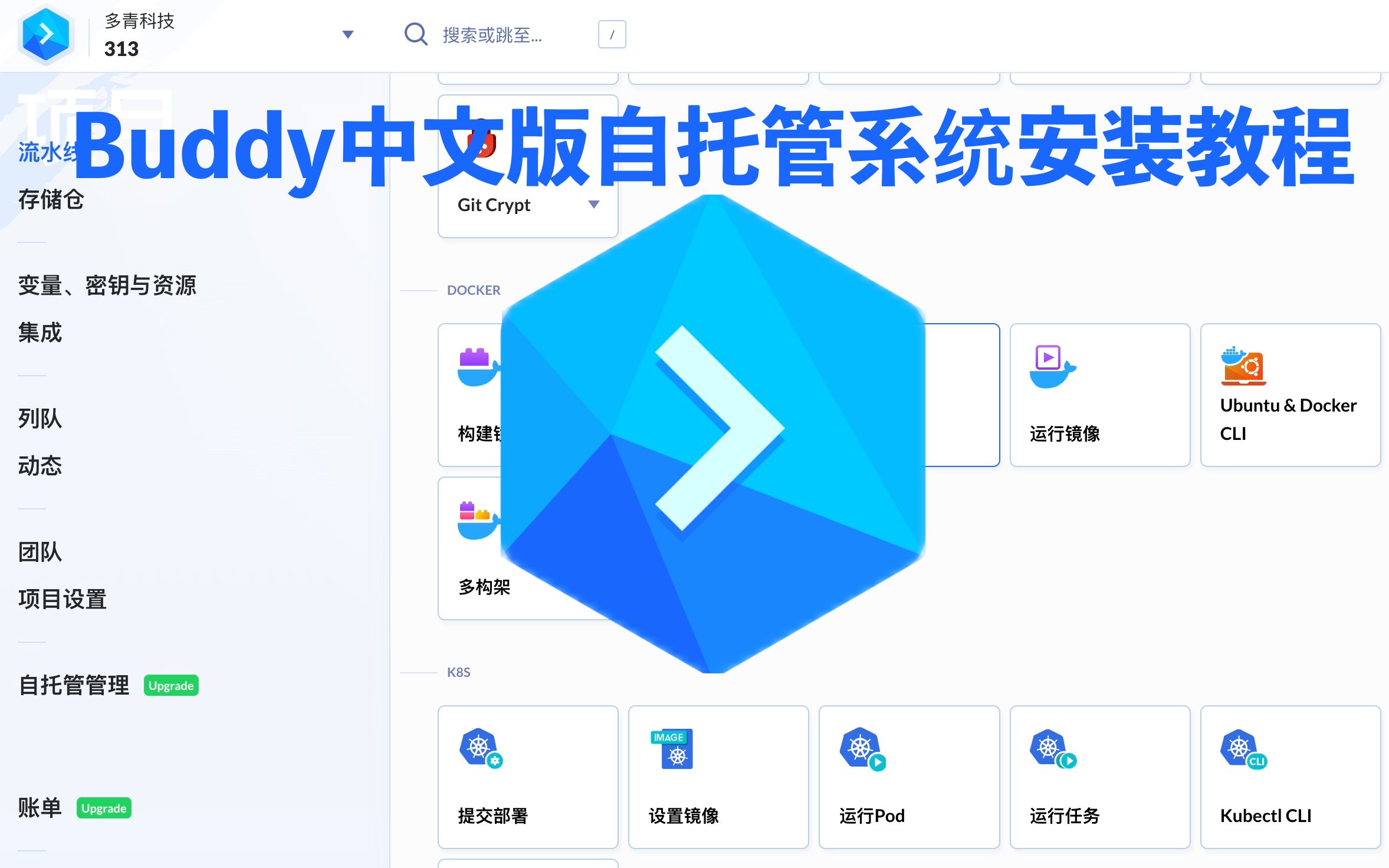Click the 多构架 Docker icon
The image size is (1389, 868).
[x=480, y=510]
